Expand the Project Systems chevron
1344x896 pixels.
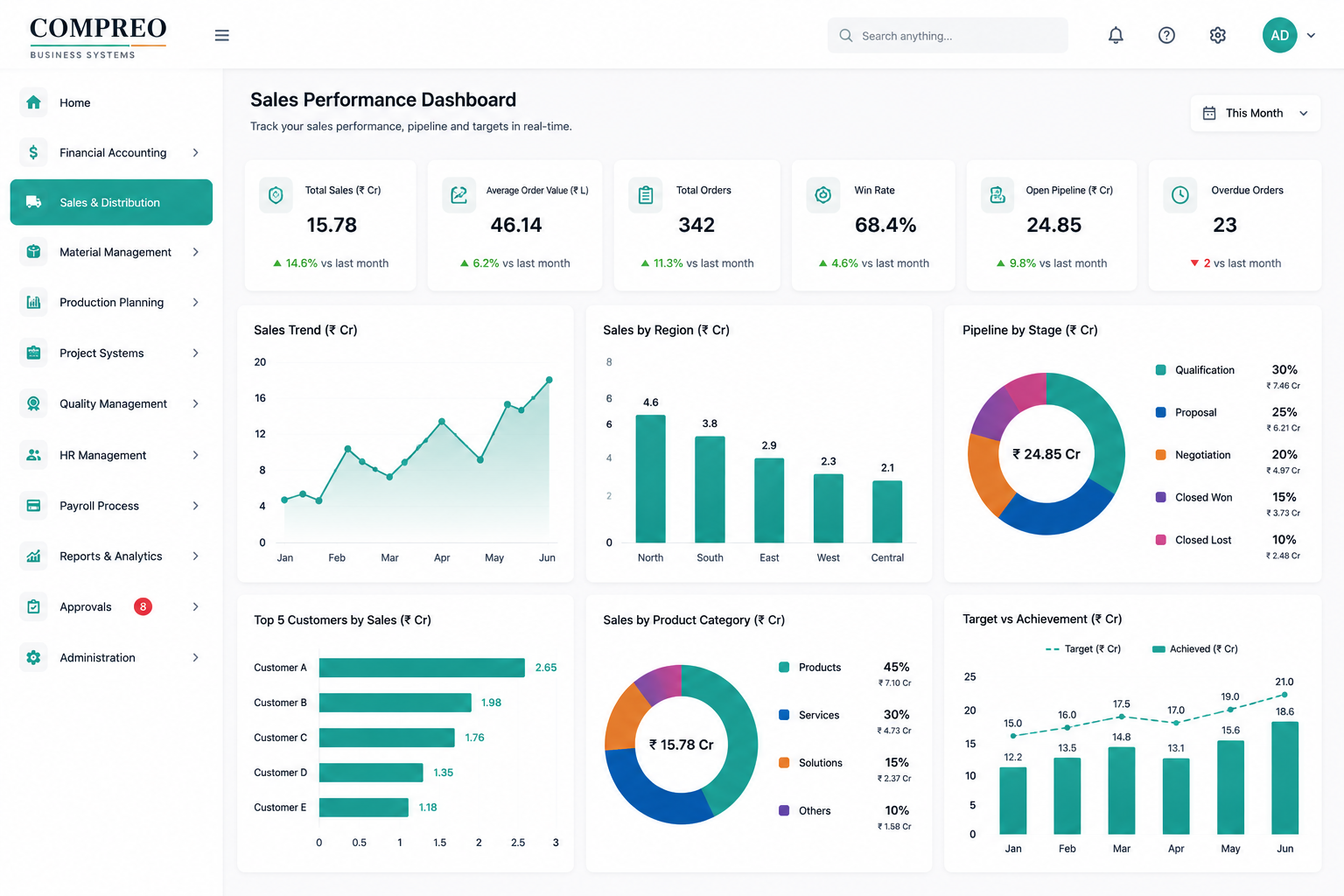pos(196,353)
